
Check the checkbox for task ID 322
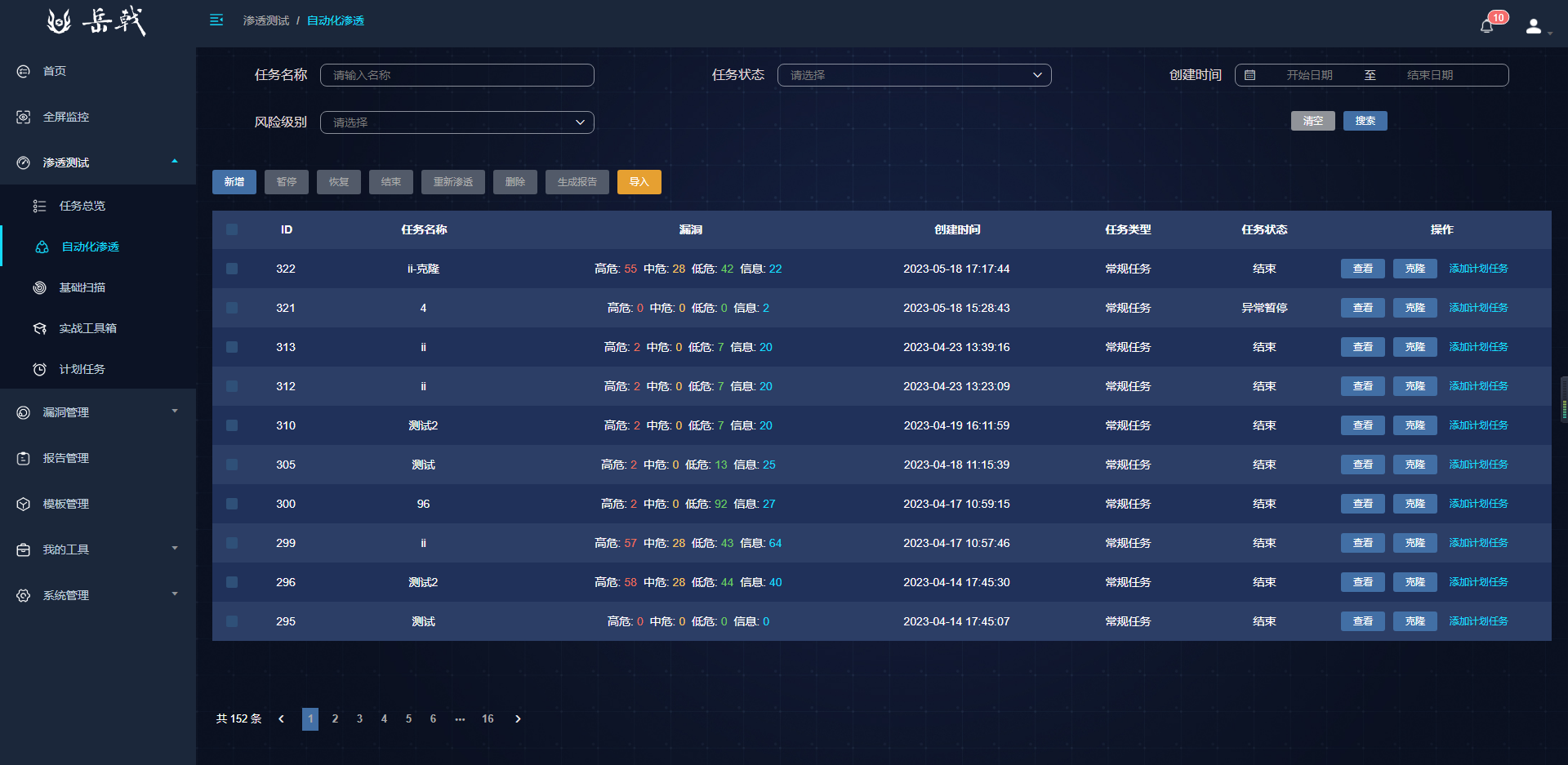click(232, 269)
